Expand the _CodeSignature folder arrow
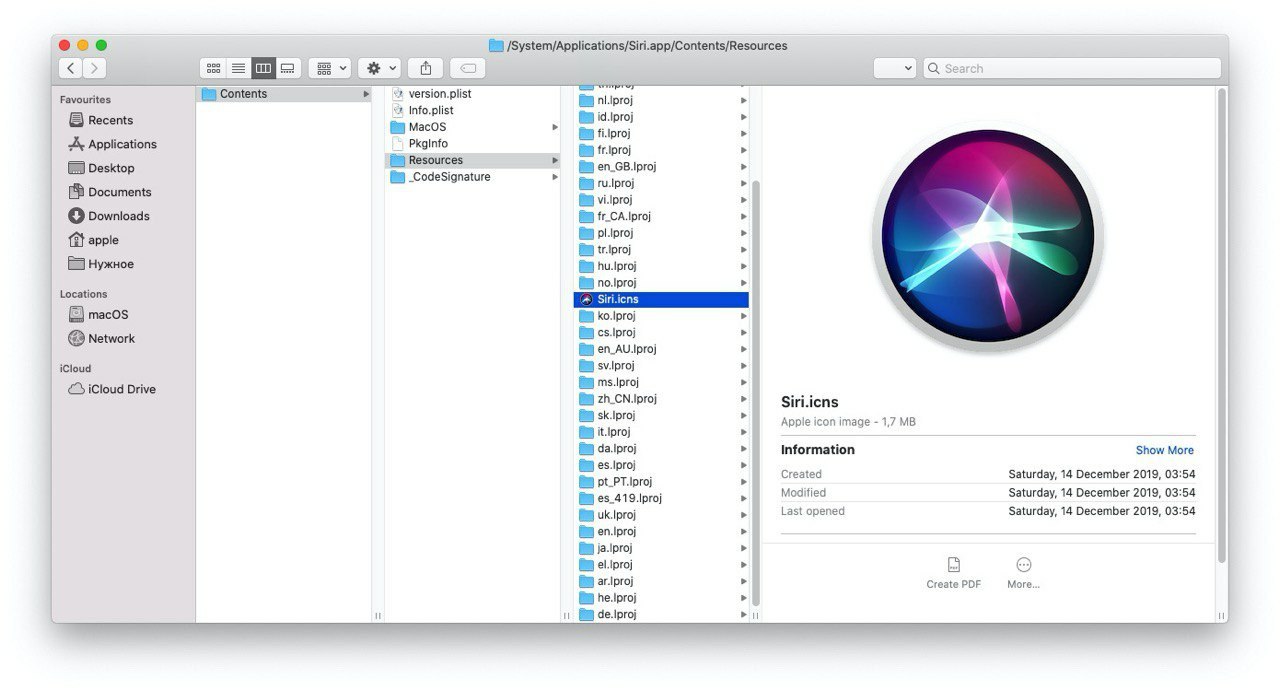Screen dimensions: 1280x691 555,177
